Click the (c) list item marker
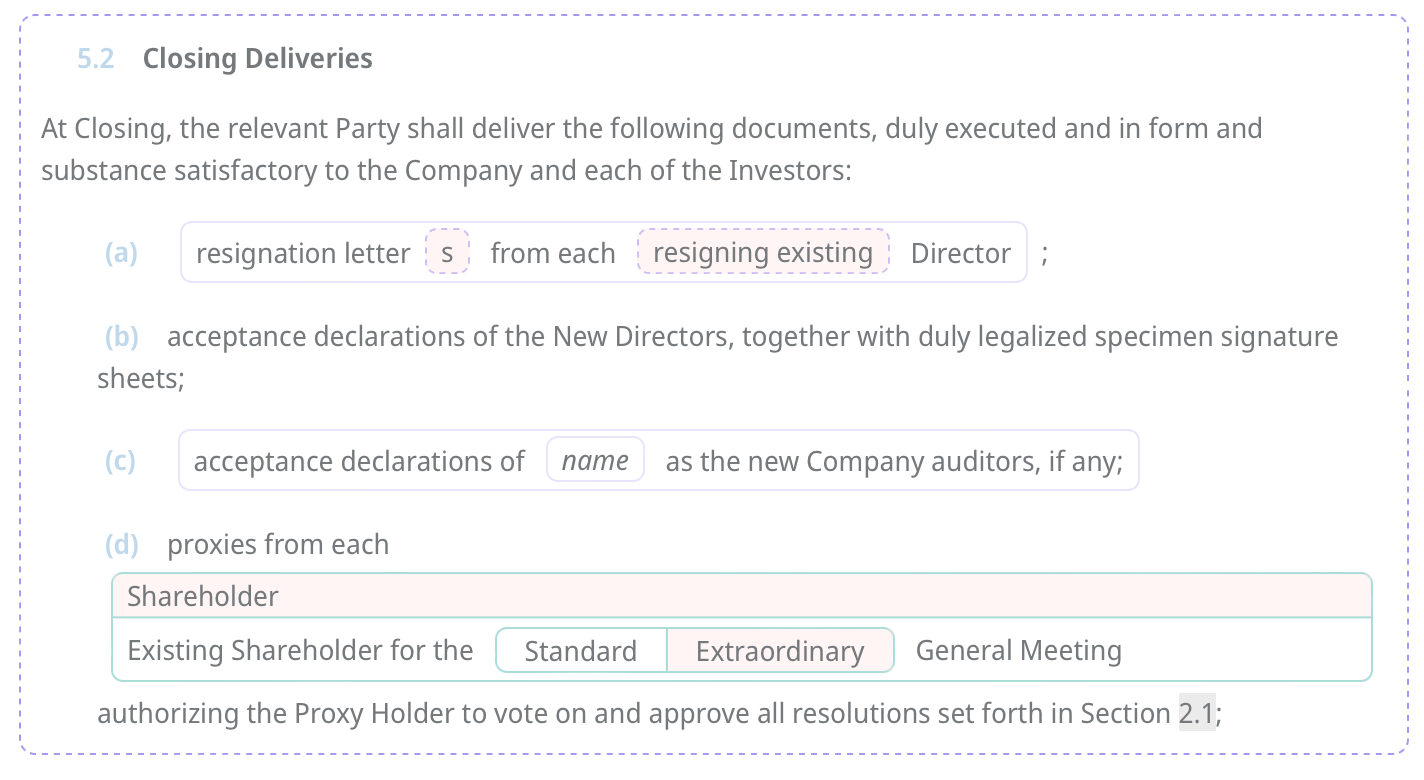The width and height of the screenshot is (1424, 780). (120, 461)
